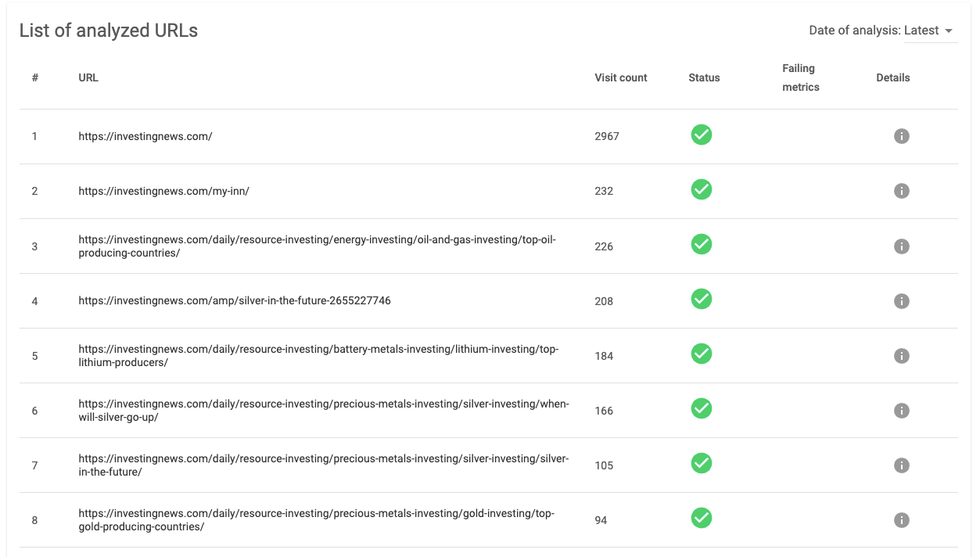
Task: Open the investingnews.com/my-inn/ URL
Action: click(164, 191)
